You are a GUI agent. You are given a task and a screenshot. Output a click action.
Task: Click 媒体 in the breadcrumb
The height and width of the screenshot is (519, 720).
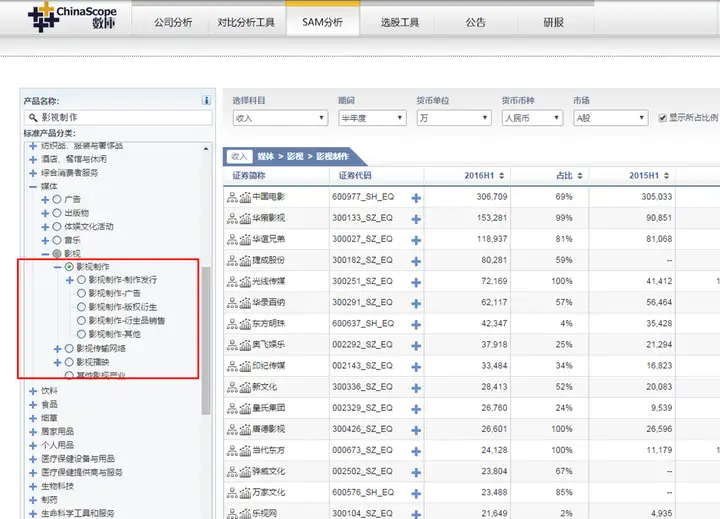coord(266,157)
